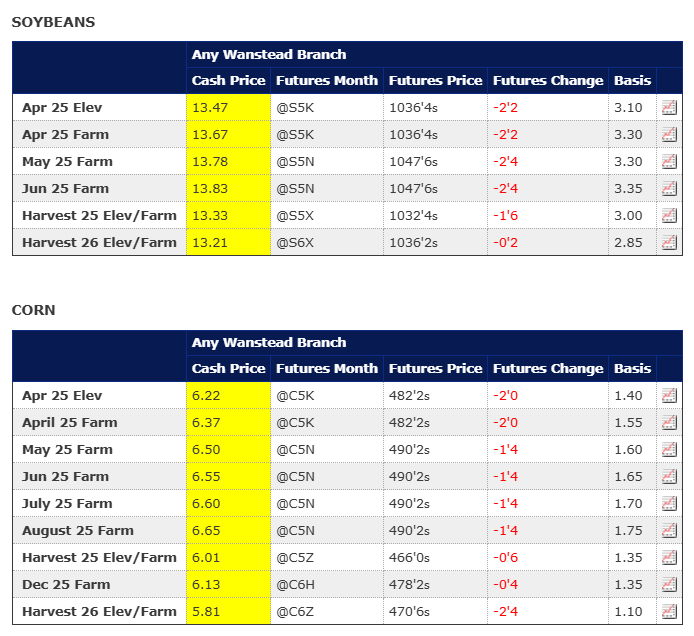Screen dimensions: 694x636
Task: Click soybeans cash price 13.83
Action: coord(210,189)
